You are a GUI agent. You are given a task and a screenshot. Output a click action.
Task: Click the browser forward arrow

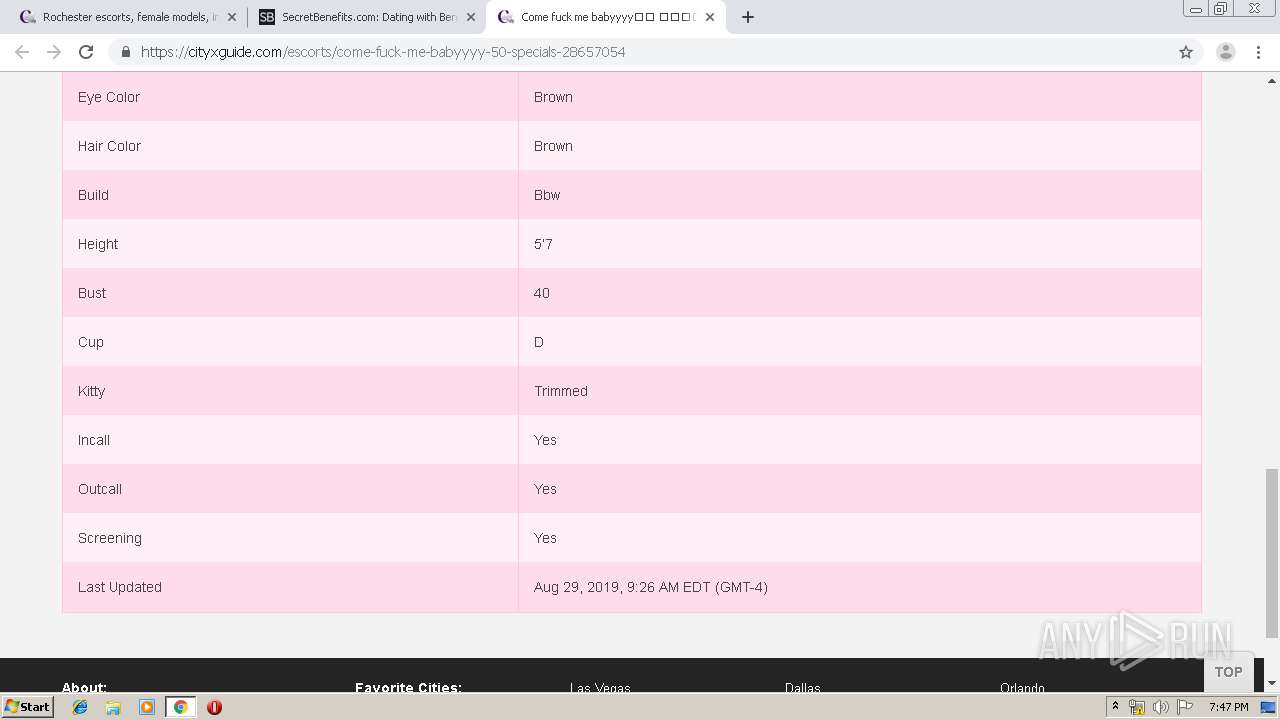(x=54, y=52)
